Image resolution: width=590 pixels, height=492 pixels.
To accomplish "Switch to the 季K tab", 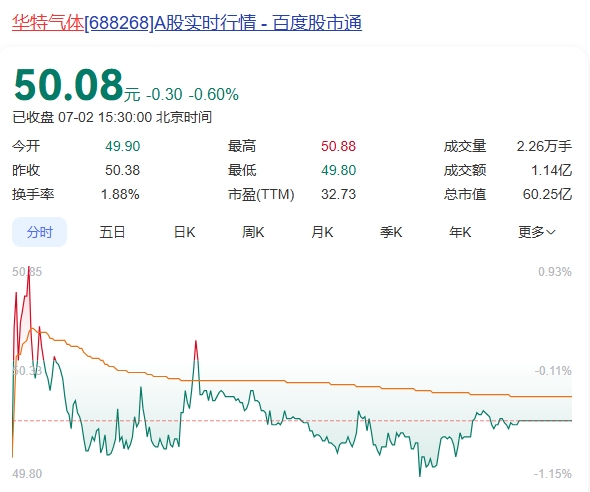I will click(391, 232).
